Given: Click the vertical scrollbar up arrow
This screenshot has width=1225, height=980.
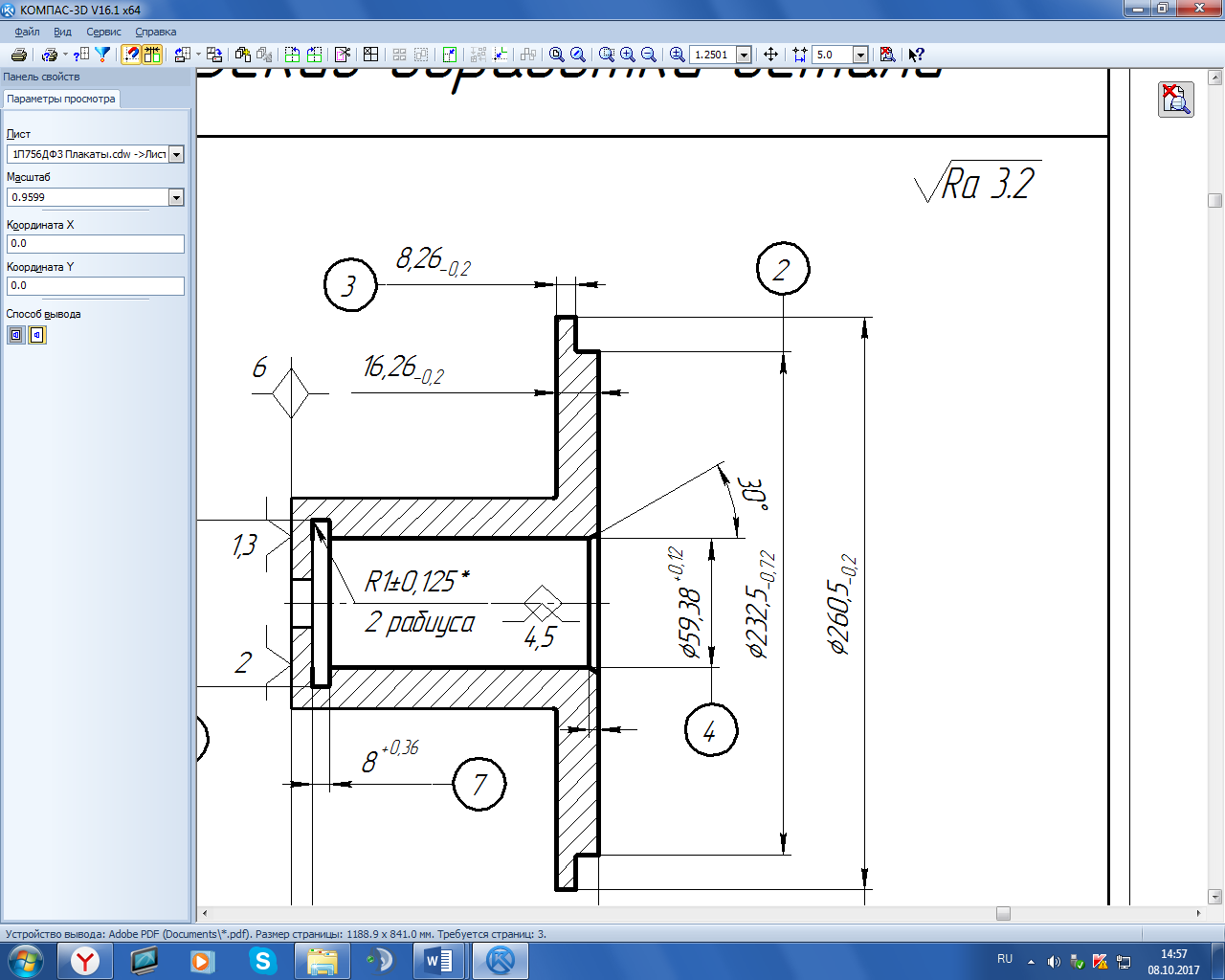Looking at the screenshot, I should pos(1215,78).
